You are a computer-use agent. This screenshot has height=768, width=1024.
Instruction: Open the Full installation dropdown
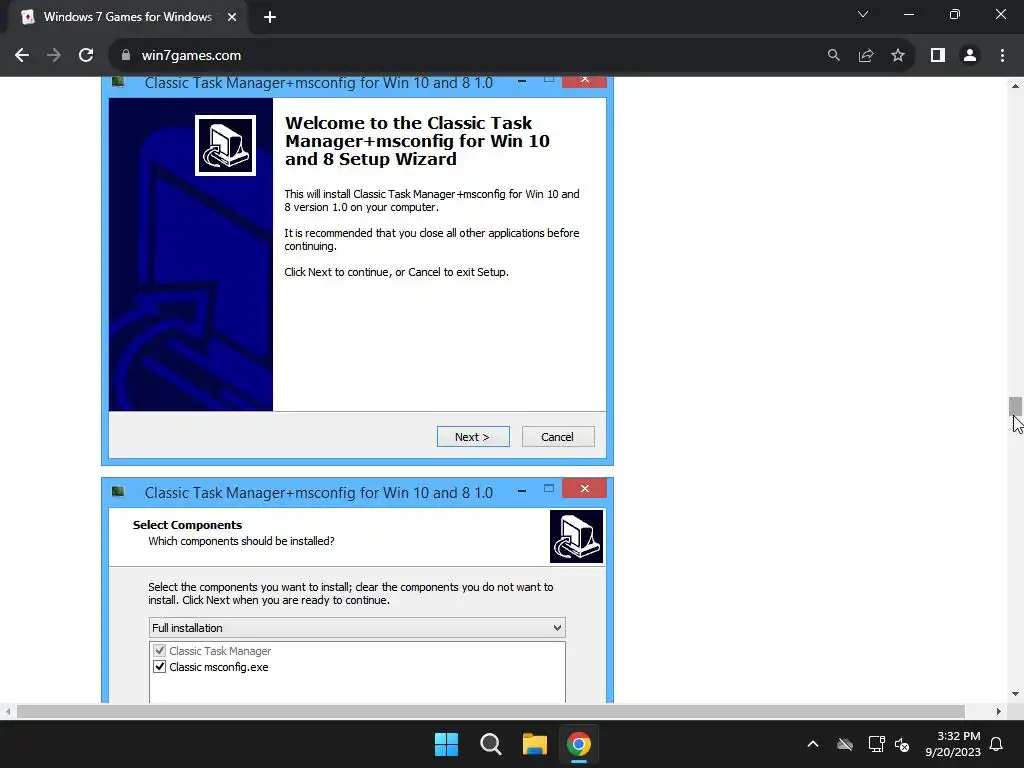tap(357, 628)
